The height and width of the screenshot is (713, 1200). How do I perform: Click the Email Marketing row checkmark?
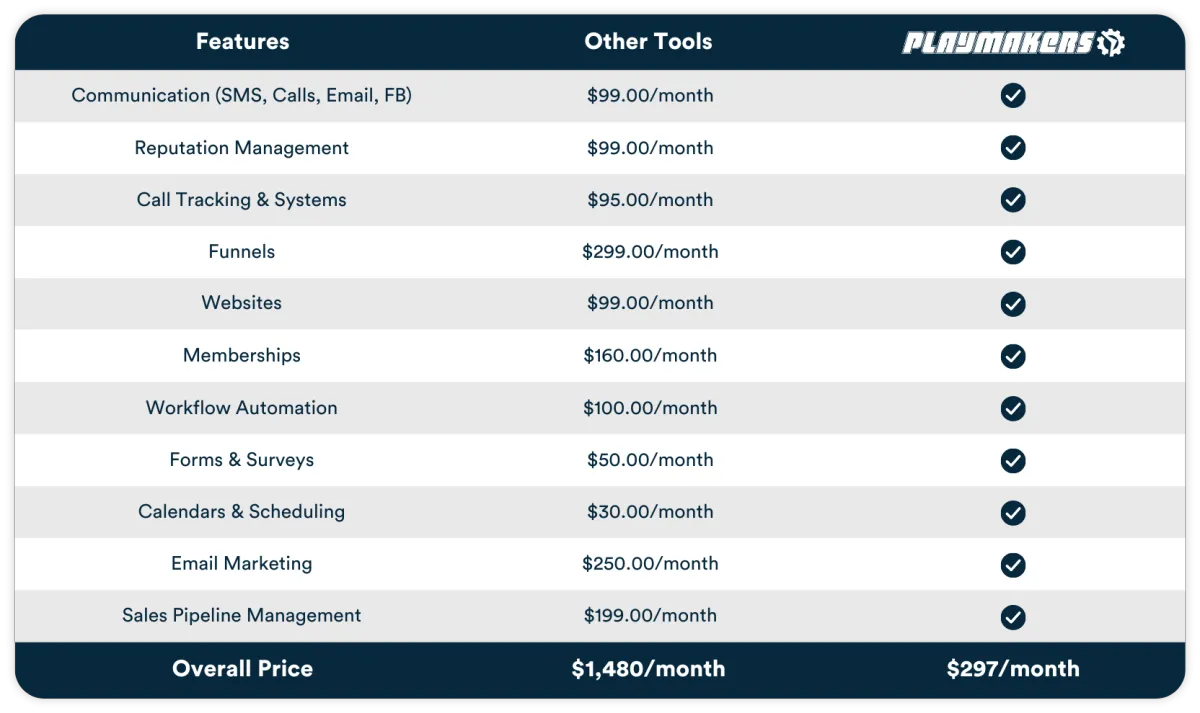click(x=1013, y=564)
